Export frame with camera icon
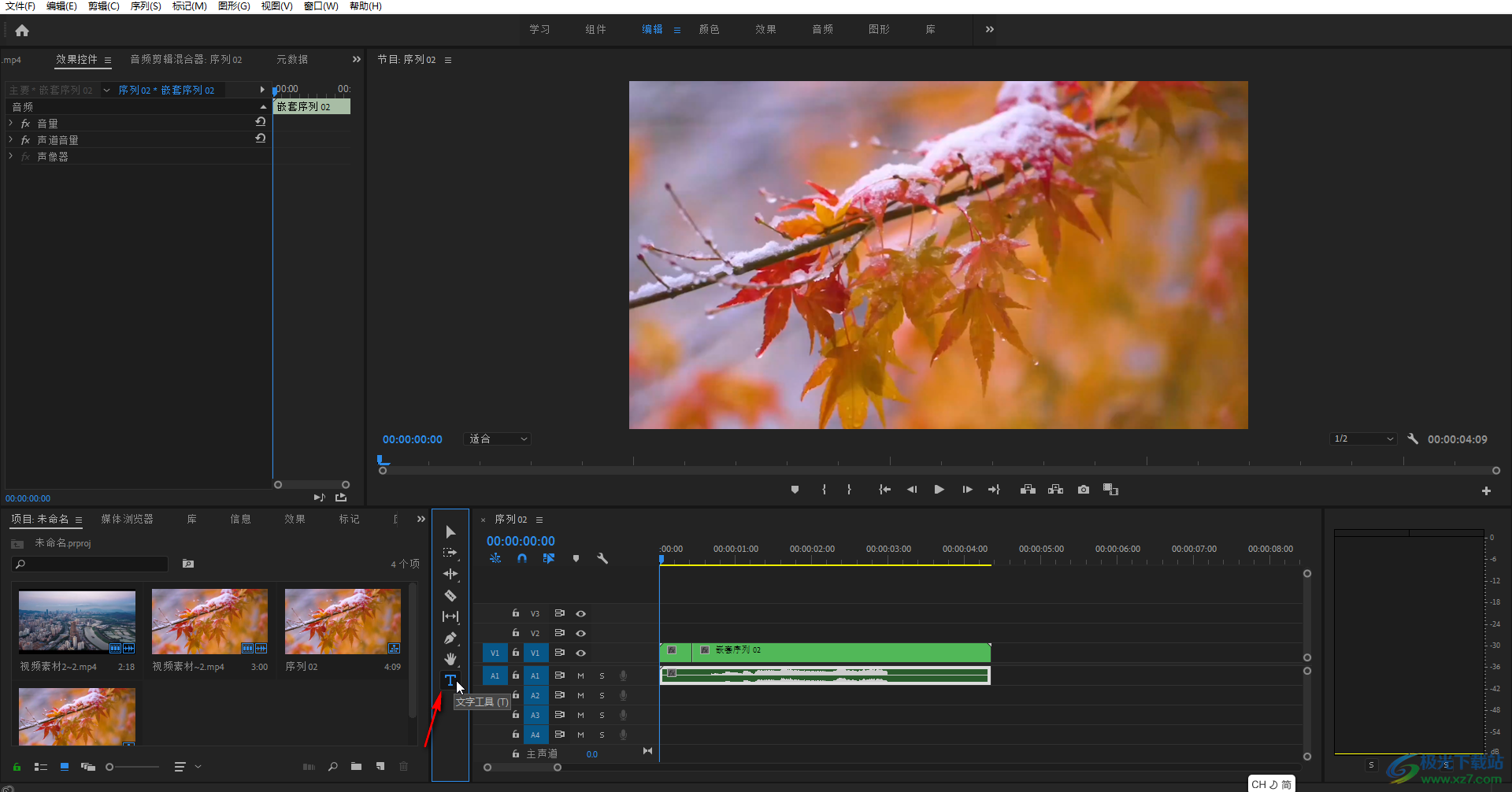The width and height of the screenshot is (1512, 792). coord(1084,490)
